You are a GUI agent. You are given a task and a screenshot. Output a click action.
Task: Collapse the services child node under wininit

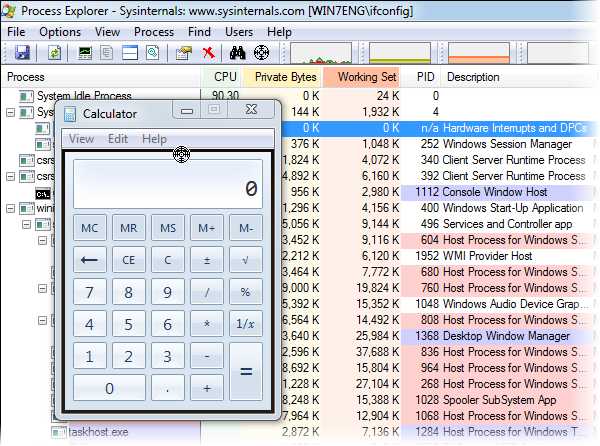26,224
